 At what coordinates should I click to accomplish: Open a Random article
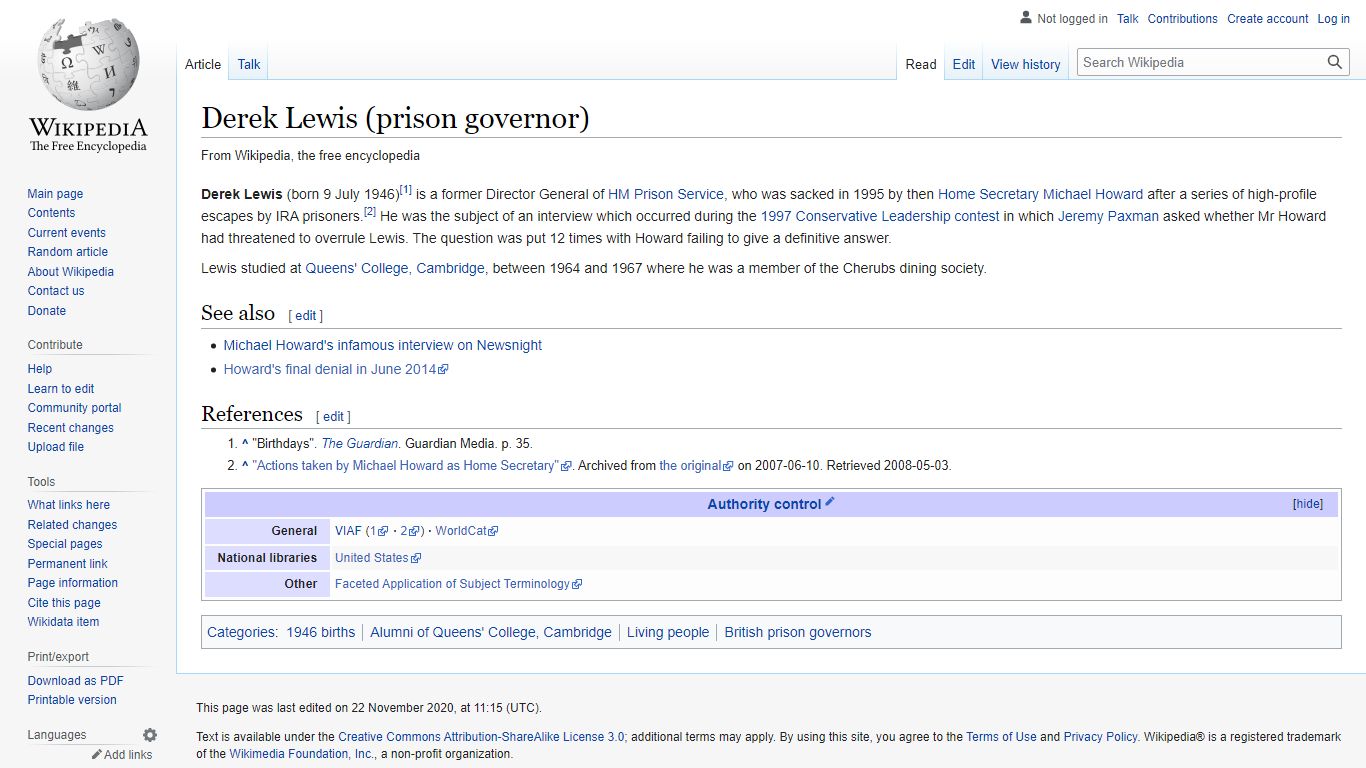click(68, 252)
